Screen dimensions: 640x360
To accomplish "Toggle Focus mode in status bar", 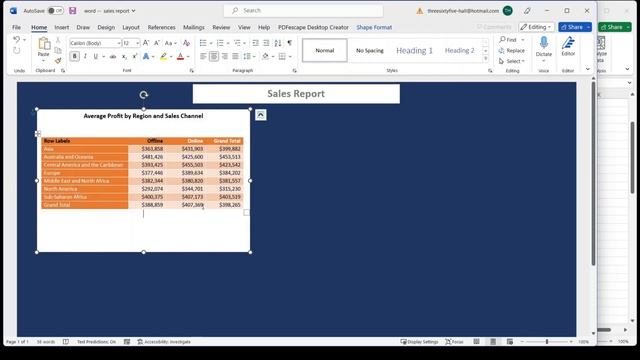I will (454, 342).
